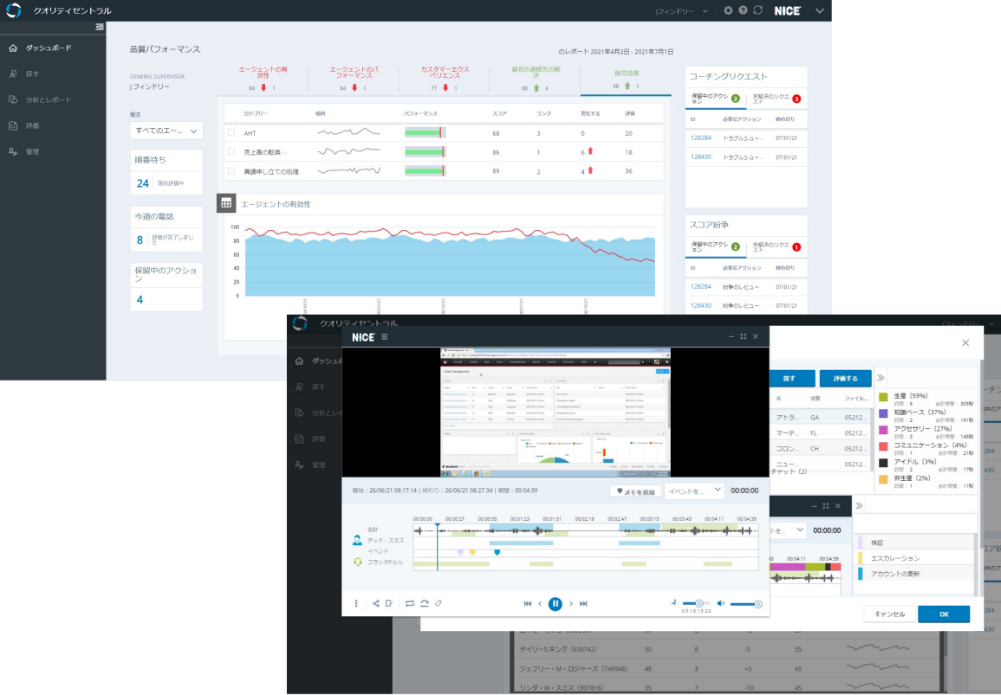This screenshot has width=1001, height=695.
Task: Open the three-dot player options menu
Action: (355, 604)
